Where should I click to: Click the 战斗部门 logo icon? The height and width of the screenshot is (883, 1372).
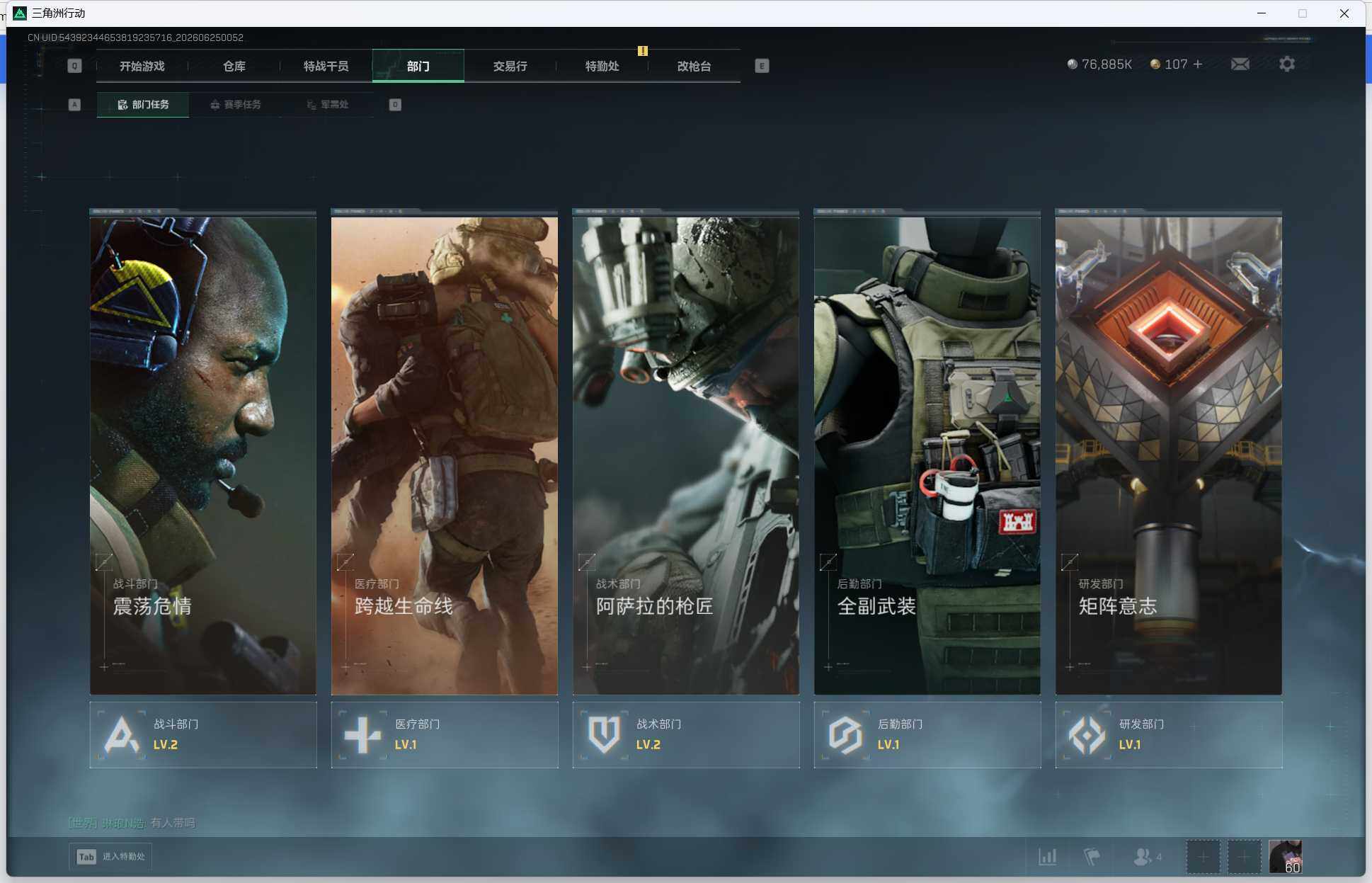coord(122,735)
